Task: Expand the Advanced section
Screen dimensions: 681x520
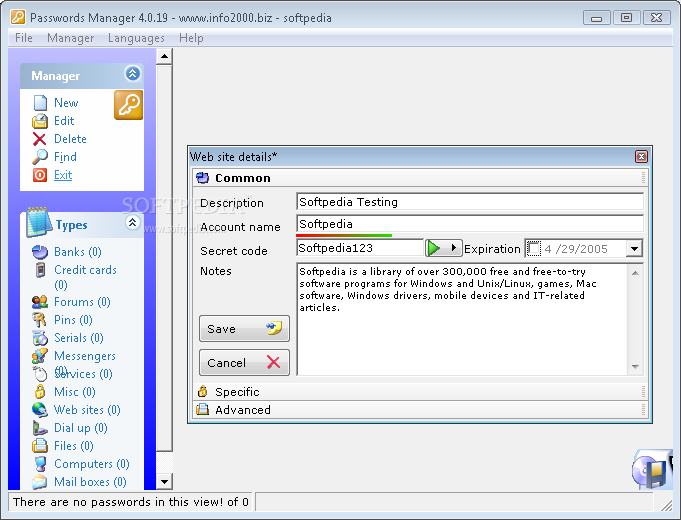Action: (420, 410)
